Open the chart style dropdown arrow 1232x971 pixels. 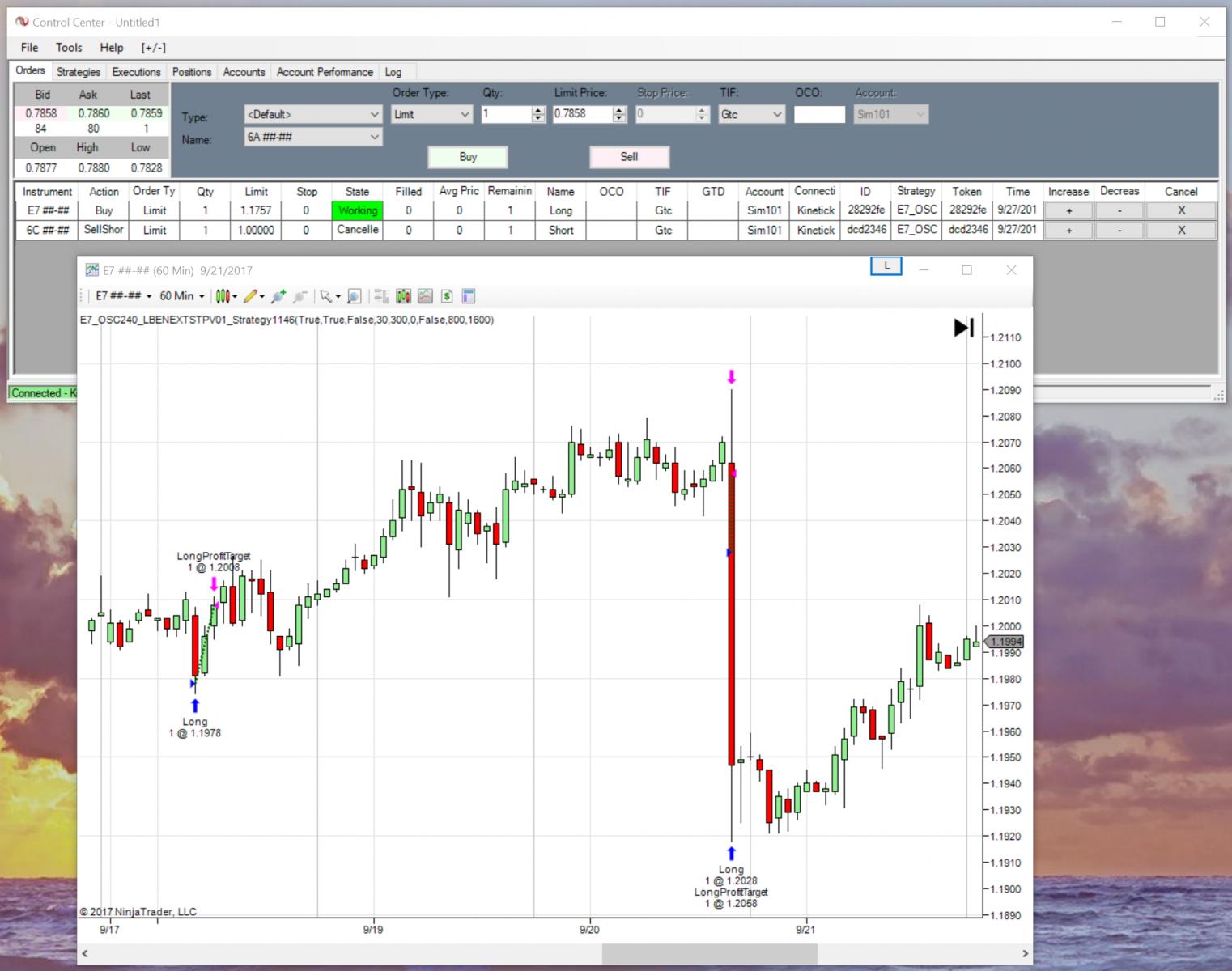pos(235,297)
